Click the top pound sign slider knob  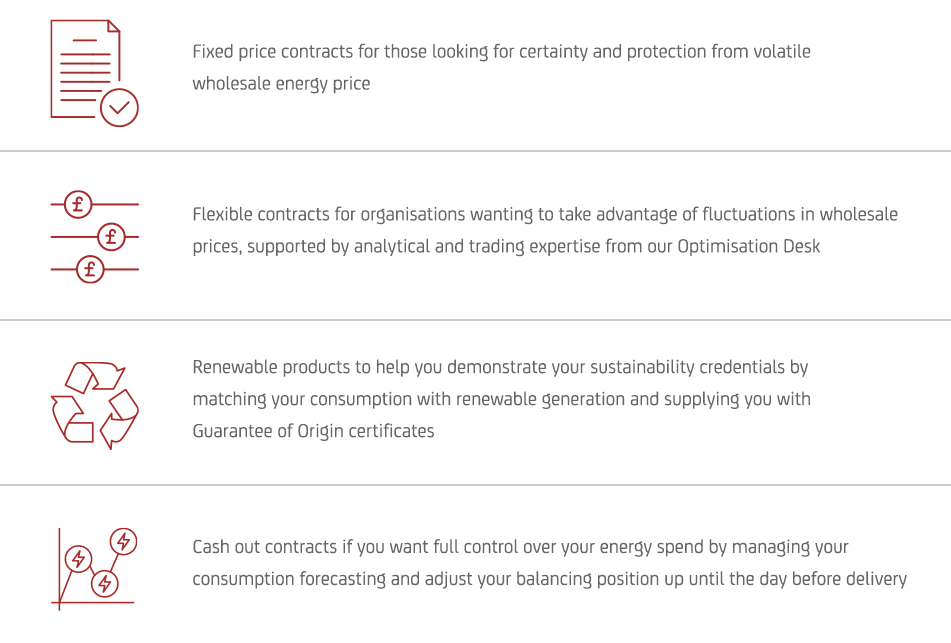(x=78, y=204)
